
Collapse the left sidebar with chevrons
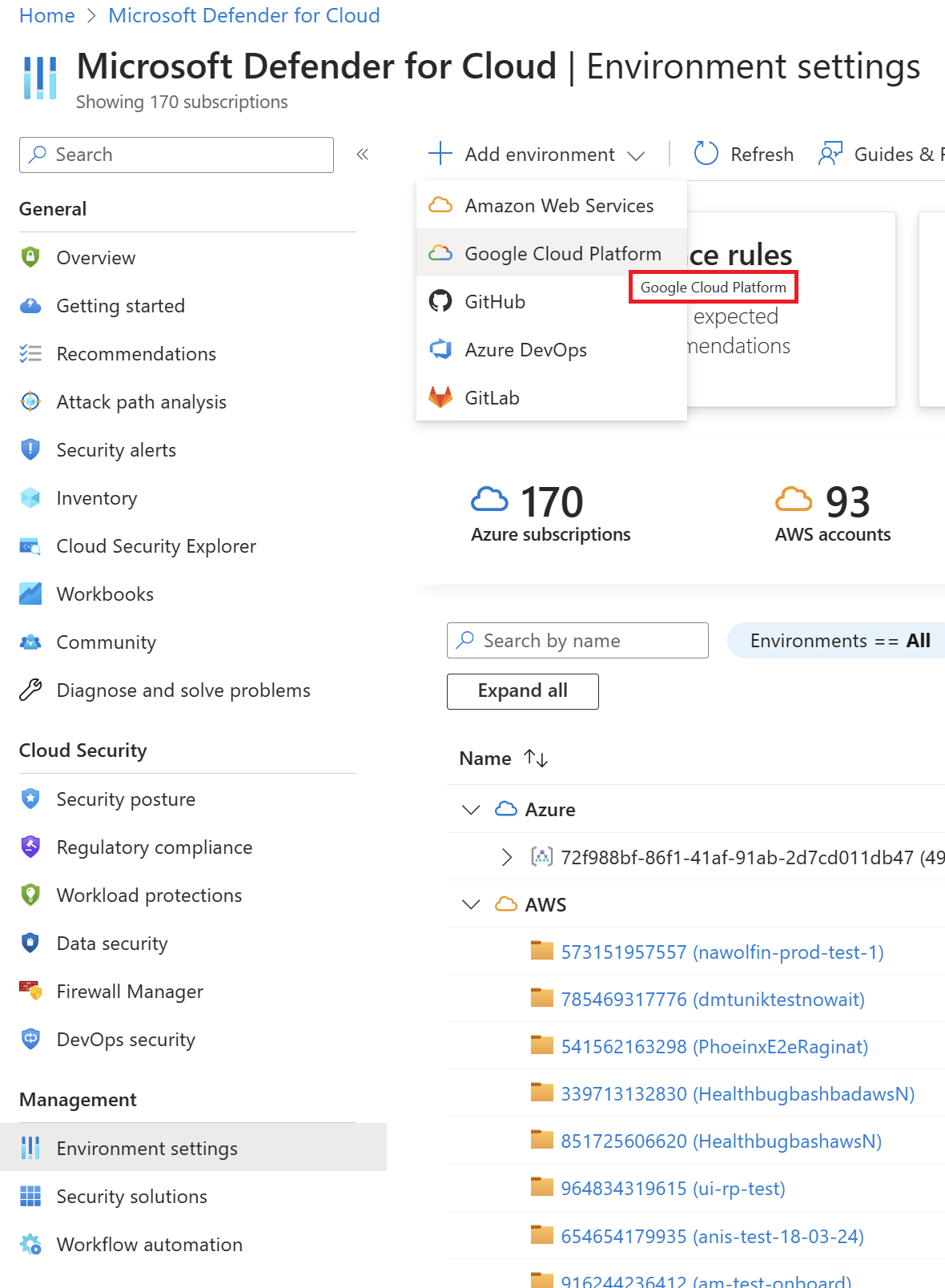coord(362,154)
